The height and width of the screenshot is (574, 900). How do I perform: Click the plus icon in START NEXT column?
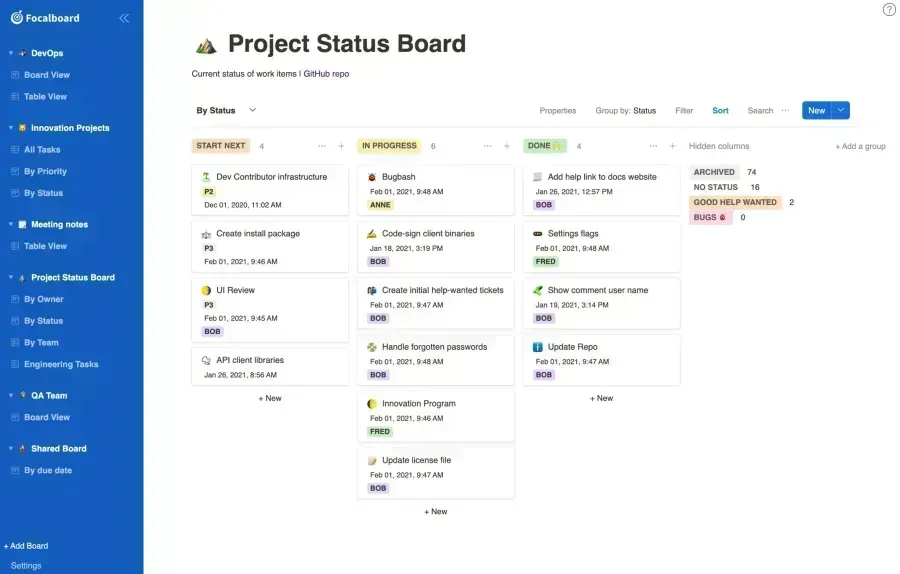(x=341, y=146)
